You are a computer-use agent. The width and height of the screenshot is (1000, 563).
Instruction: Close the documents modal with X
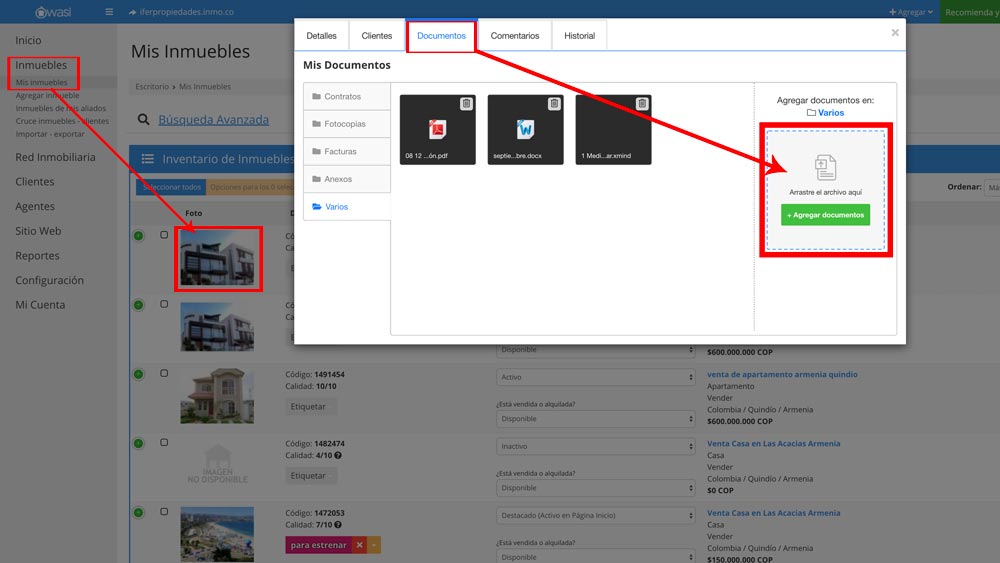coord(895,33)
